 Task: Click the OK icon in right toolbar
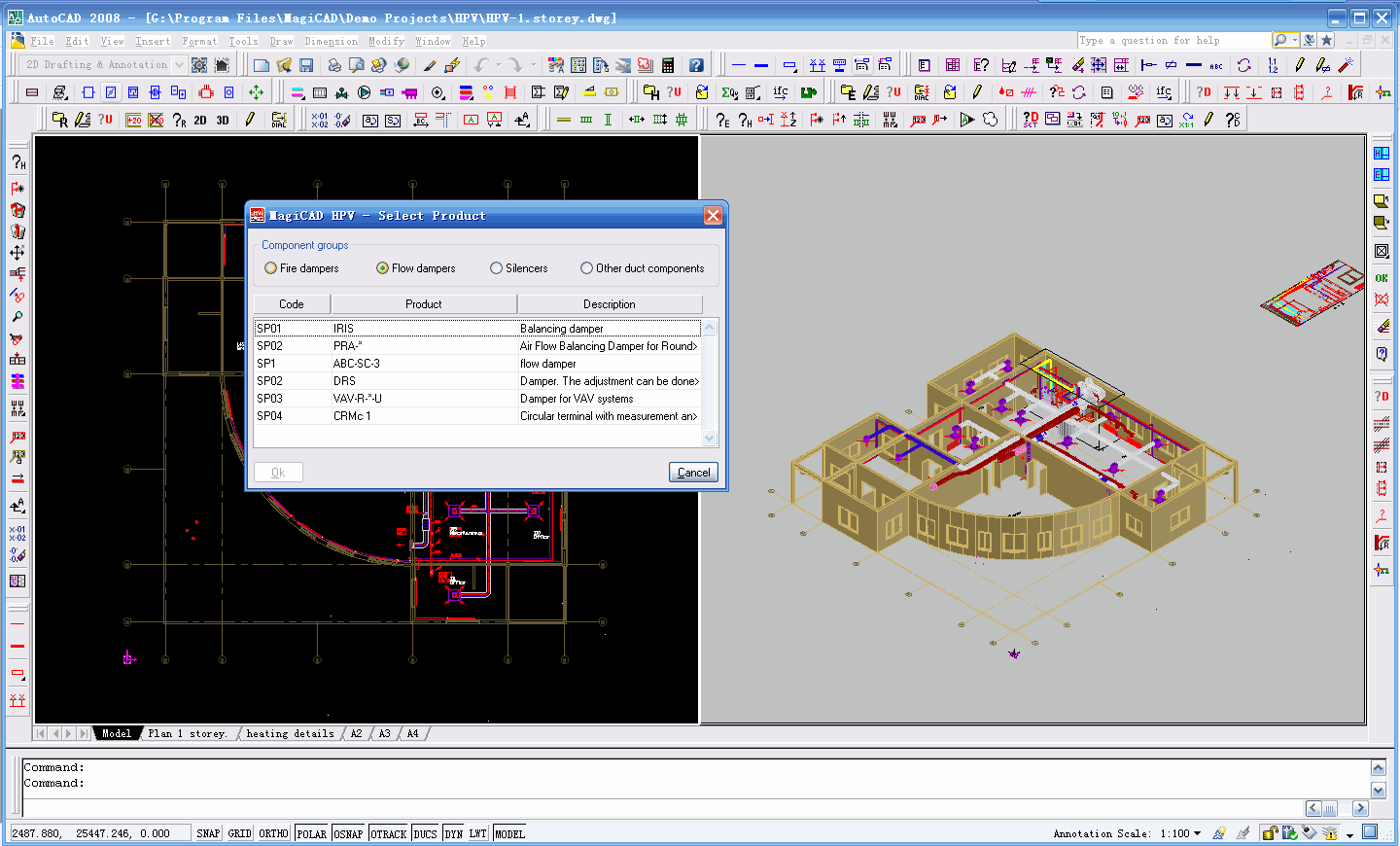point(1382,278)
